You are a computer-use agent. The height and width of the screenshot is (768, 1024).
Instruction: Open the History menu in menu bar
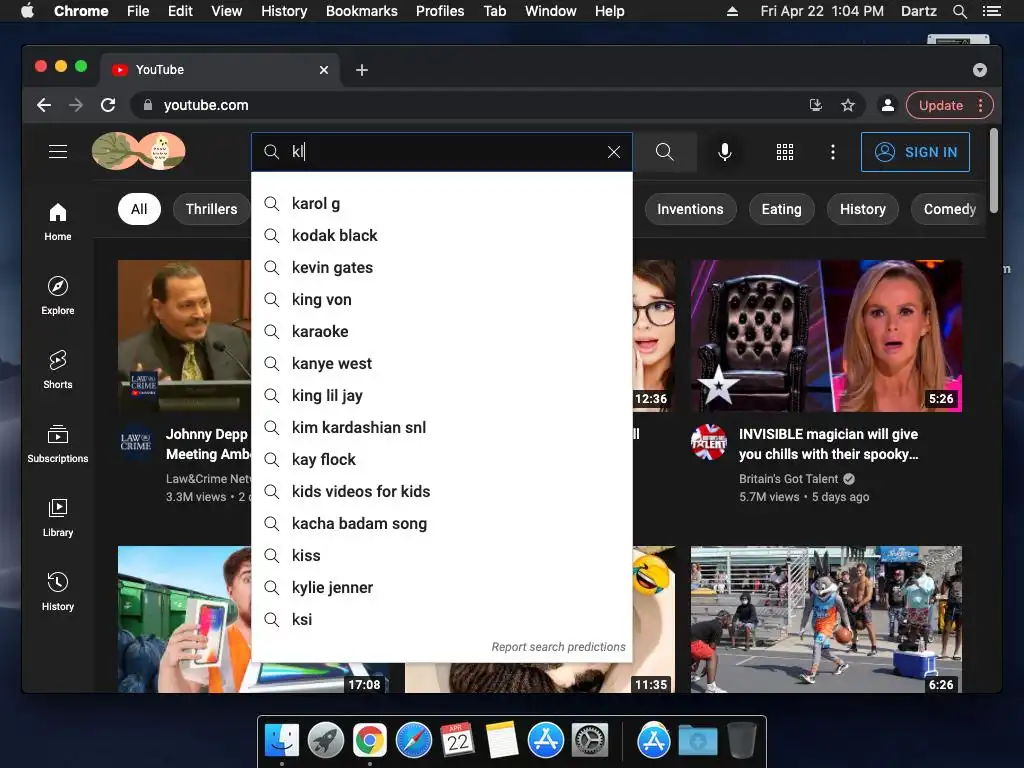[284, 11]
